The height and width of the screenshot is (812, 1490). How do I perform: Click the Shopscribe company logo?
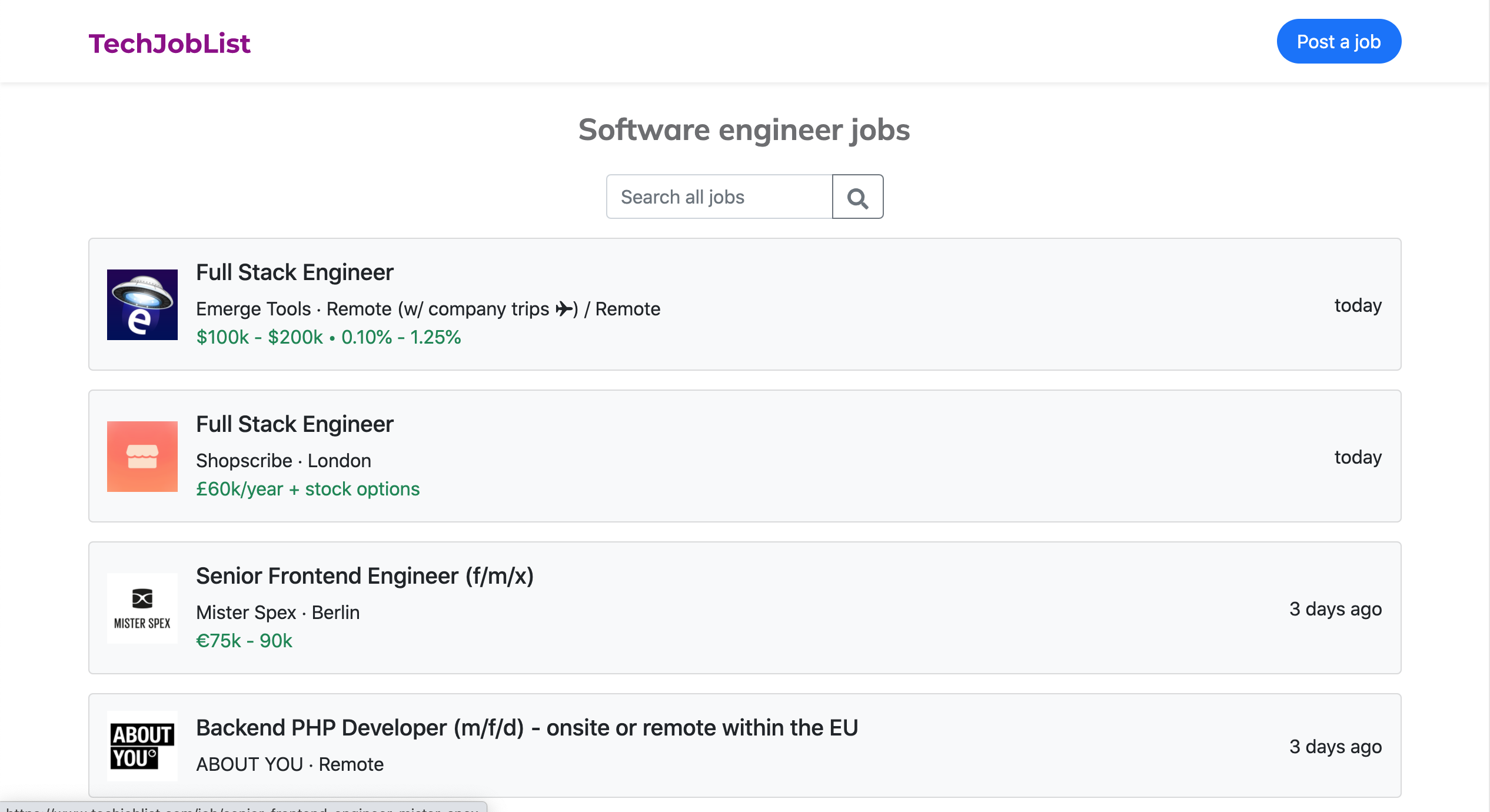(142, 457)
